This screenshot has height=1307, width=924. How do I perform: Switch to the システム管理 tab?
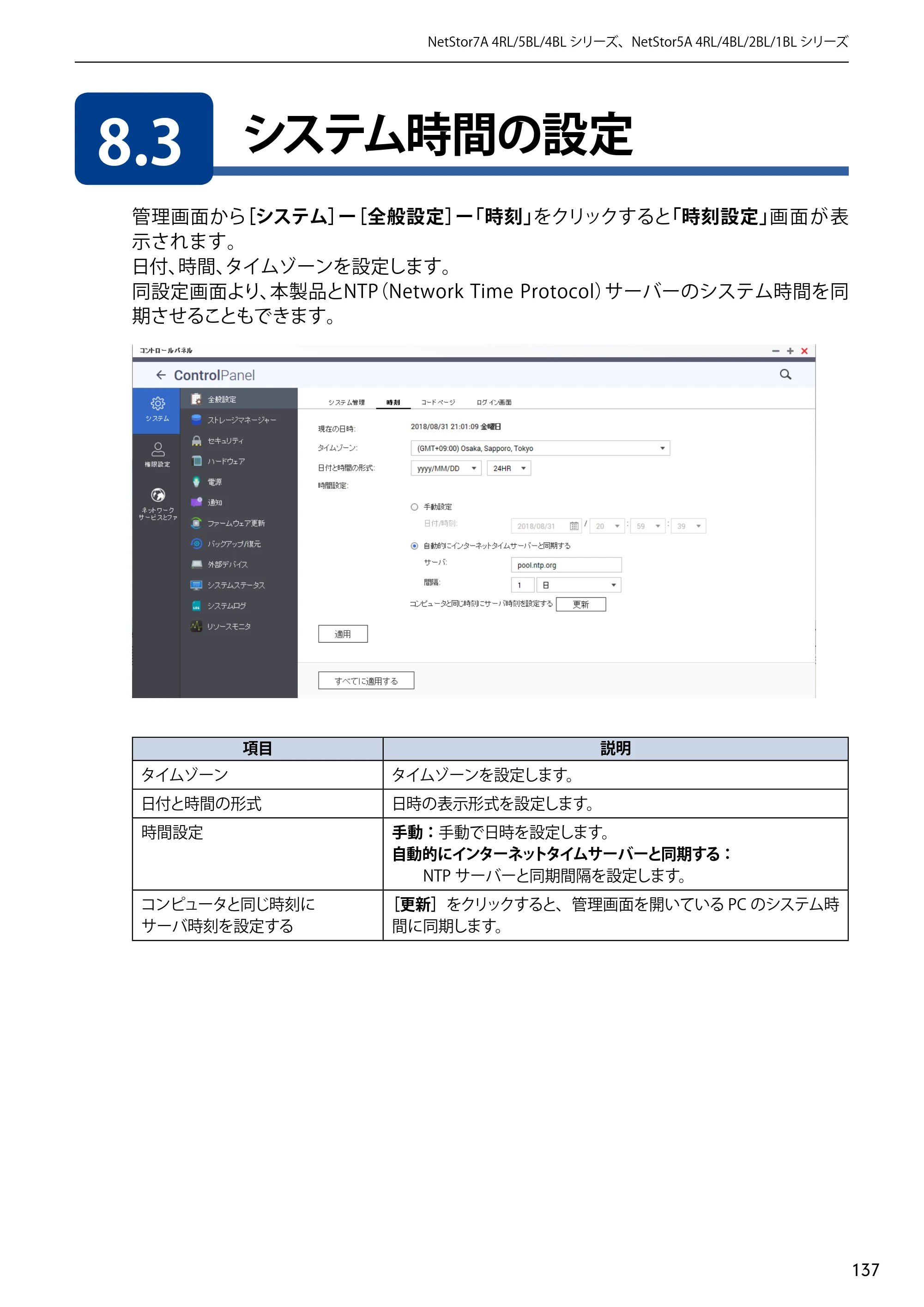[346, 402]
